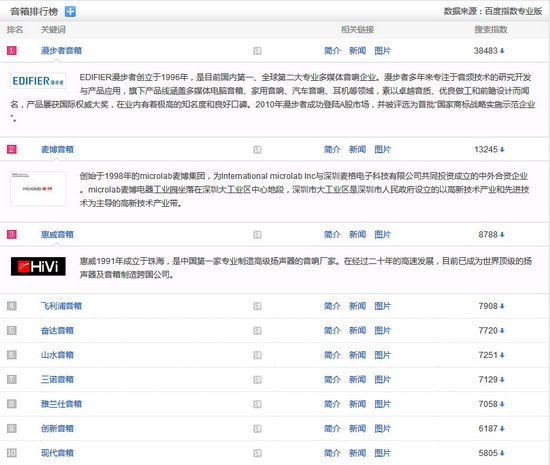Click the rank 10 badge
This screenshot has height=465, width=550.
12,453
